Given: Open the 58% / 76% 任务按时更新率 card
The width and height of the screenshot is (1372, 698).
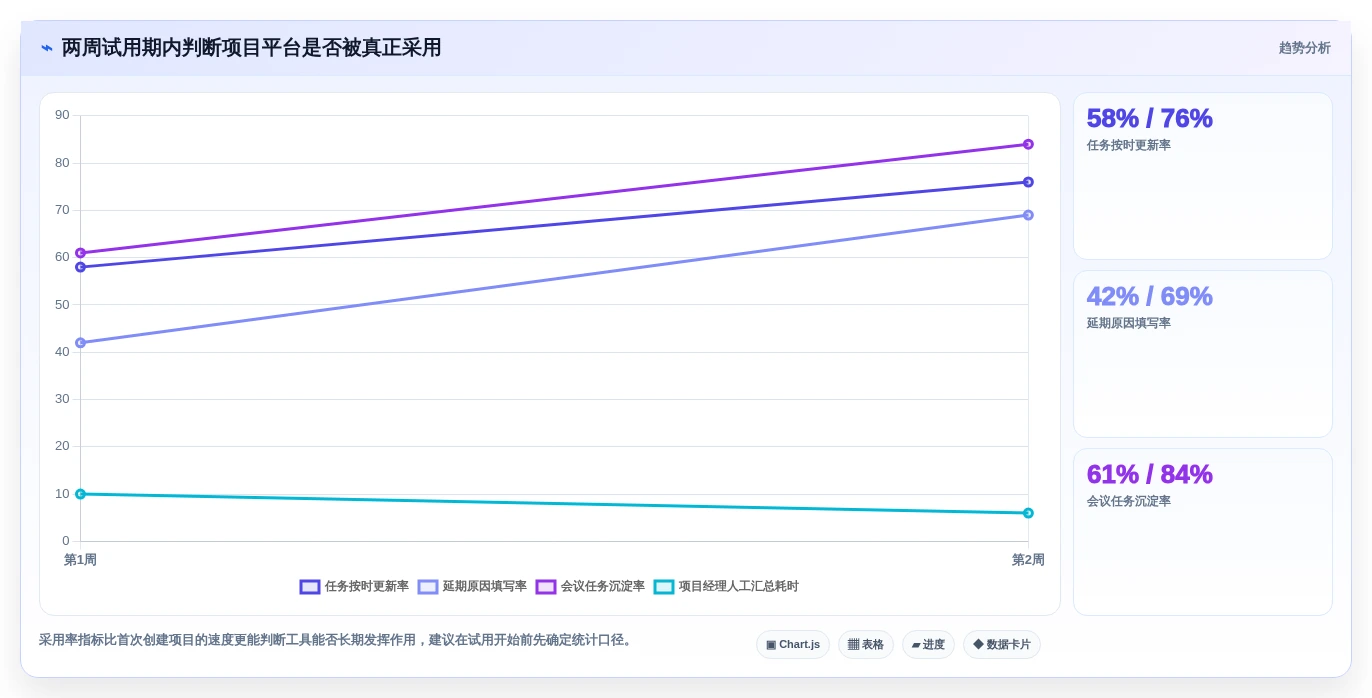Looking at the screenshot, I should [1203, 176].
